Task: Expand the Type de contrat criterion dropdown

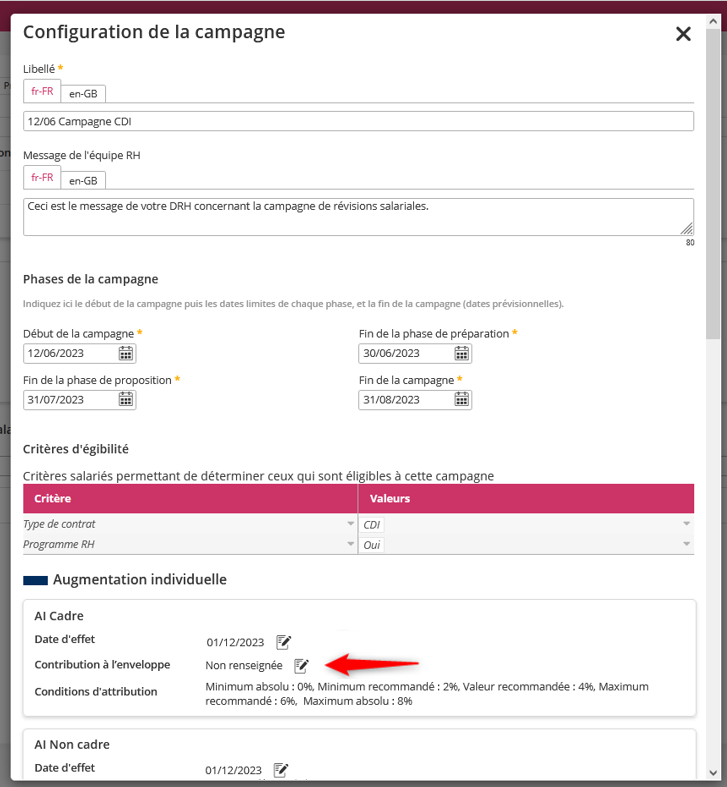Action: (x=350, y=524)
